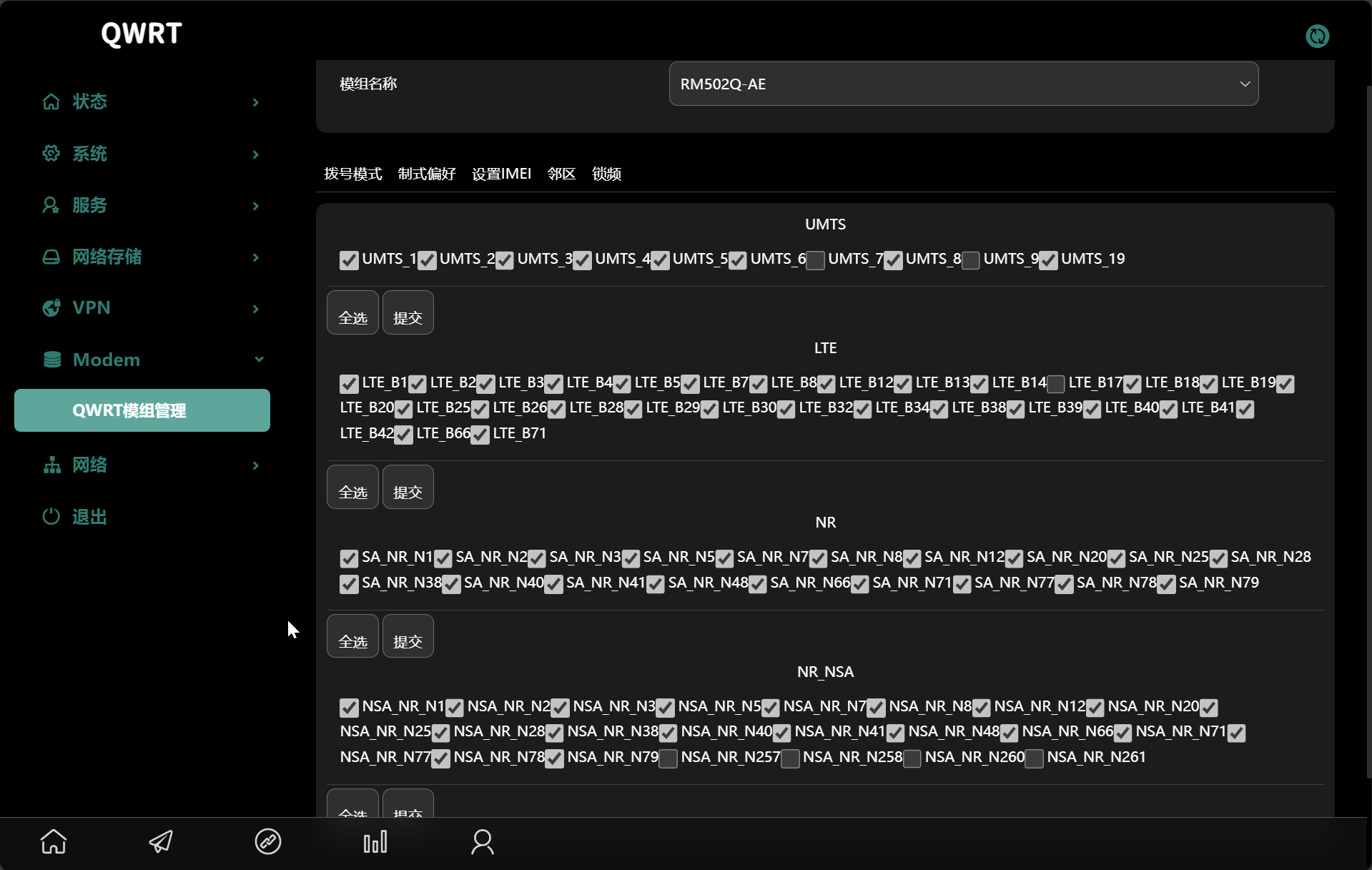Check the LTE_B17 band checkbox
The image size is (1372, 870).
point(1055,384)
